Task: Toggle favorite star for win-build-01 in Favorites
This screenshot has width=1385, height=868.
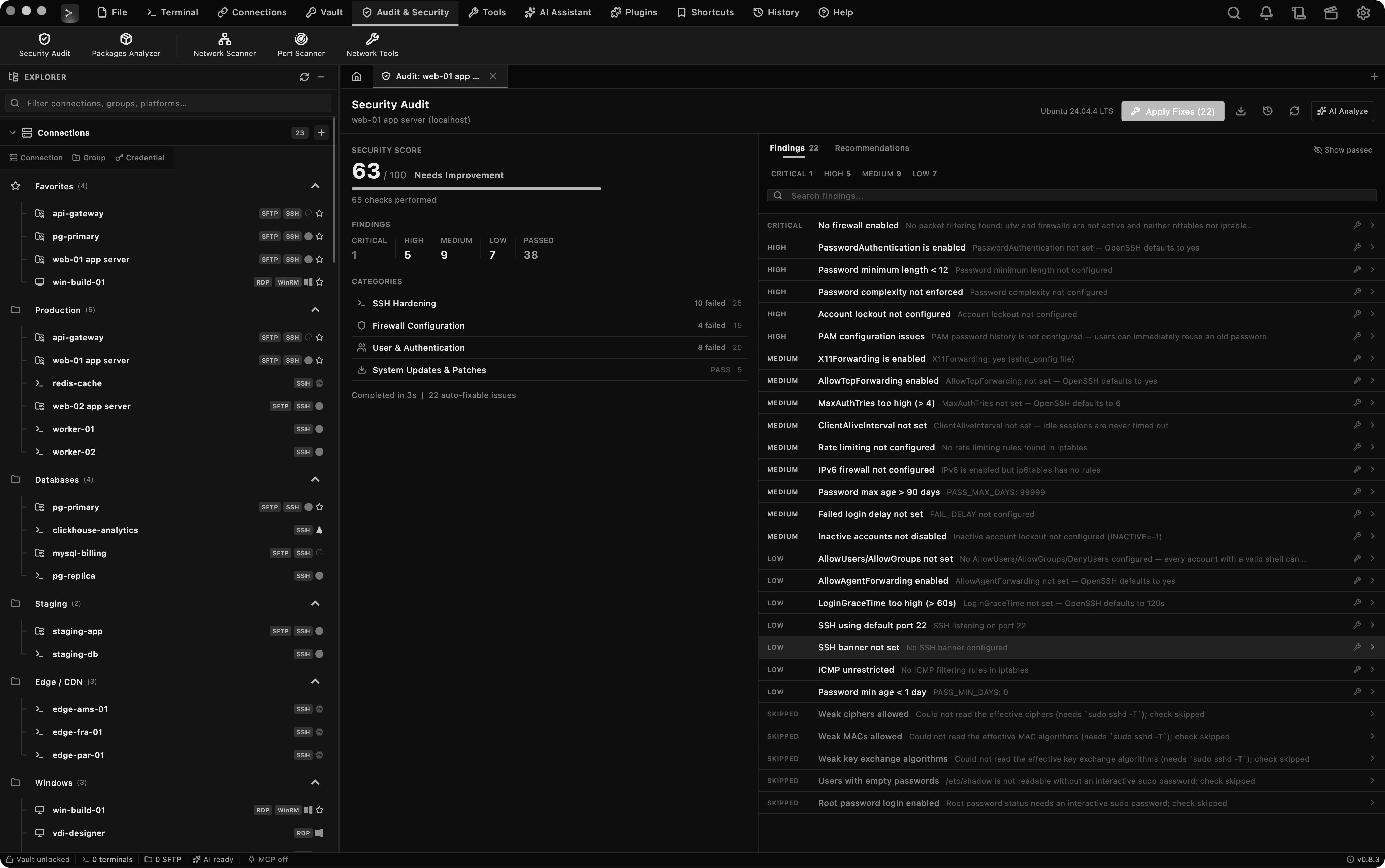Action: click(x=319, y=282)
